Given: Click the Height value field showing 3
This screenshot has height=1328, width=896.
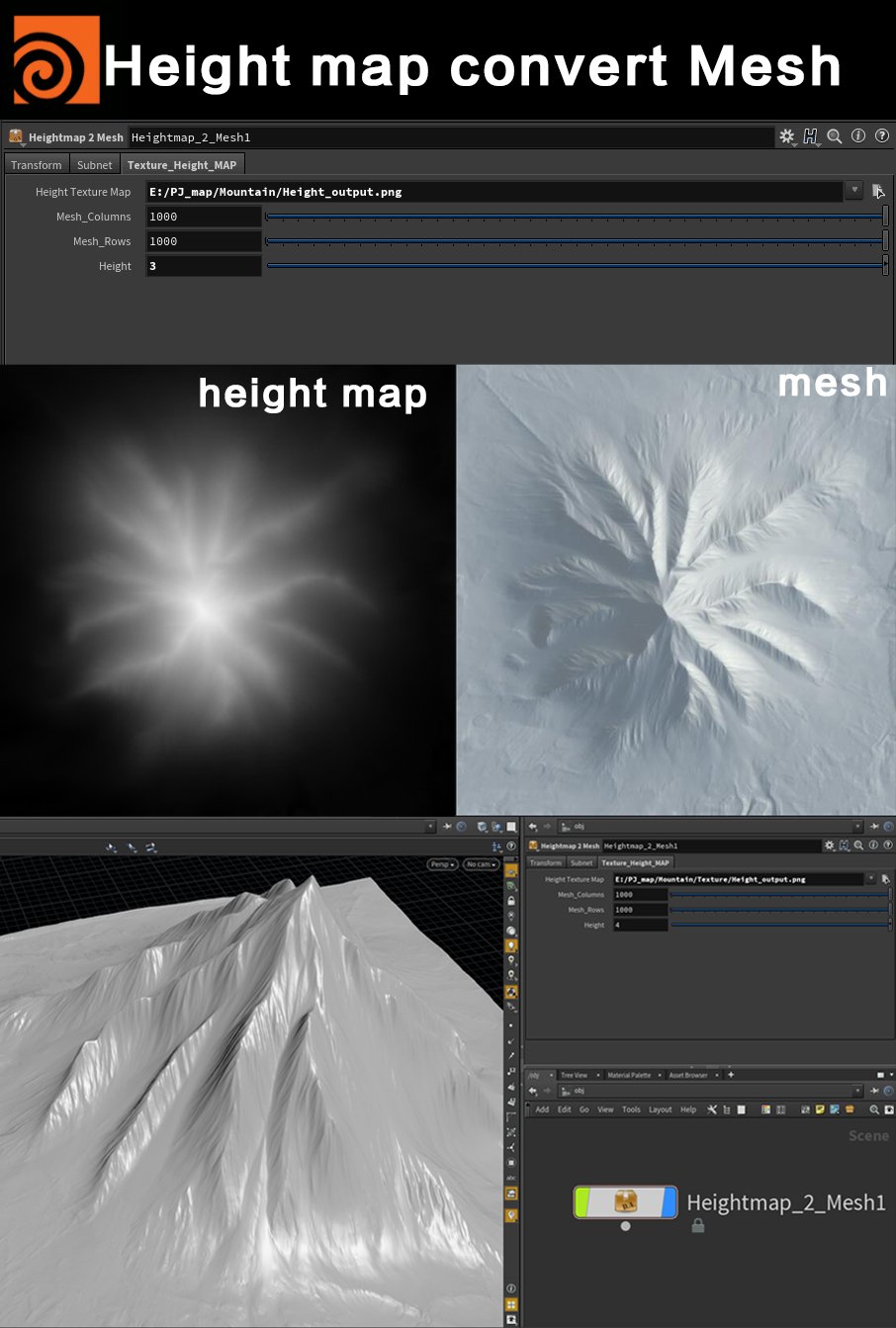Looking at the screenshot, I should (204, 266).
